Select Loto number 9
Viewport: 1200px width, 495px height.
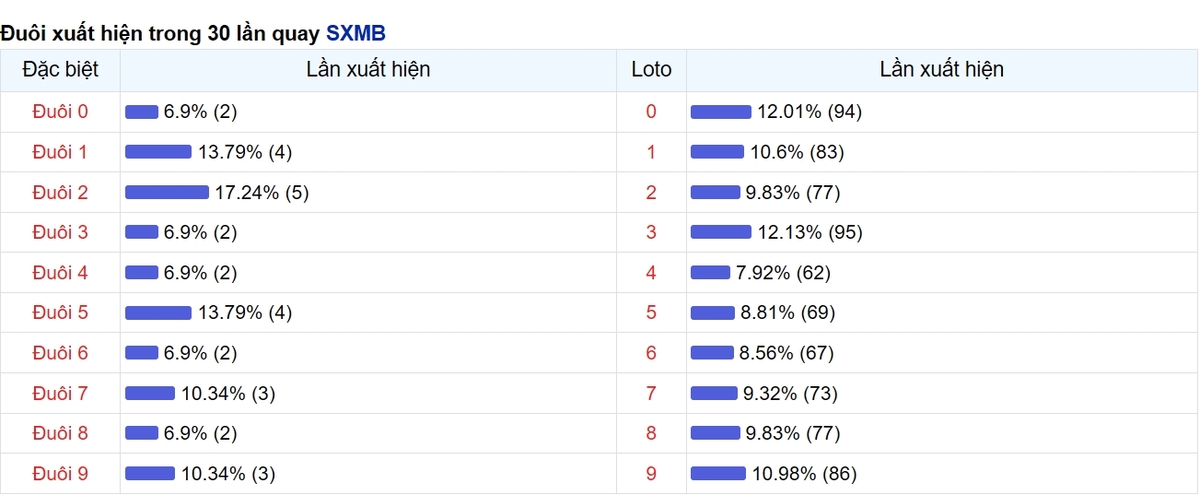pyautogui.click(x=652, y=473)
